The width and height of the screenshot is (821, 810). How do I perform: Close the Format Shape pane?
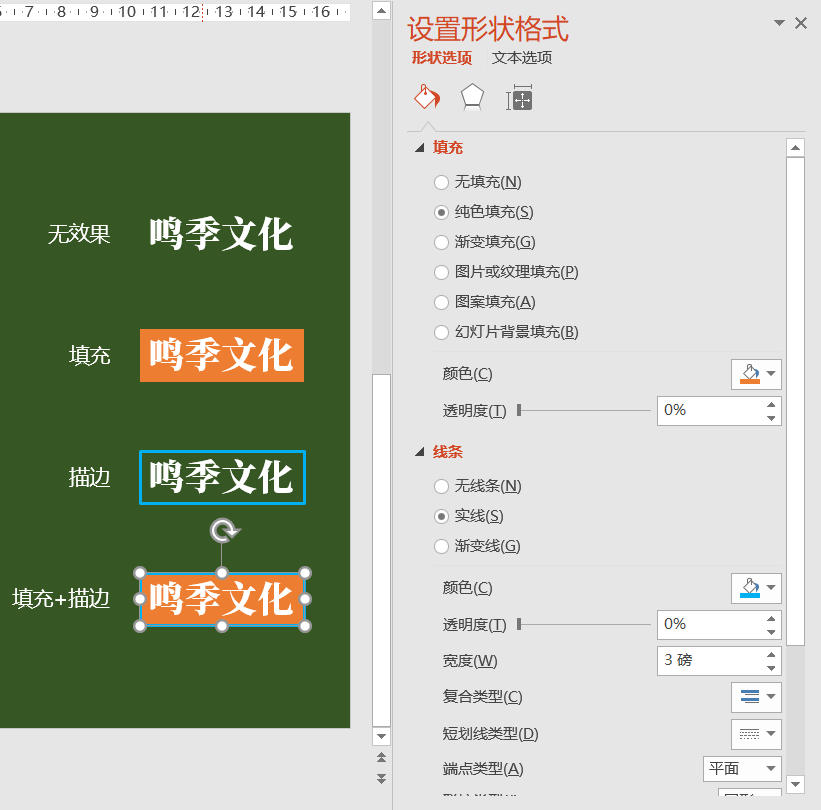click(x=801, y=23)
